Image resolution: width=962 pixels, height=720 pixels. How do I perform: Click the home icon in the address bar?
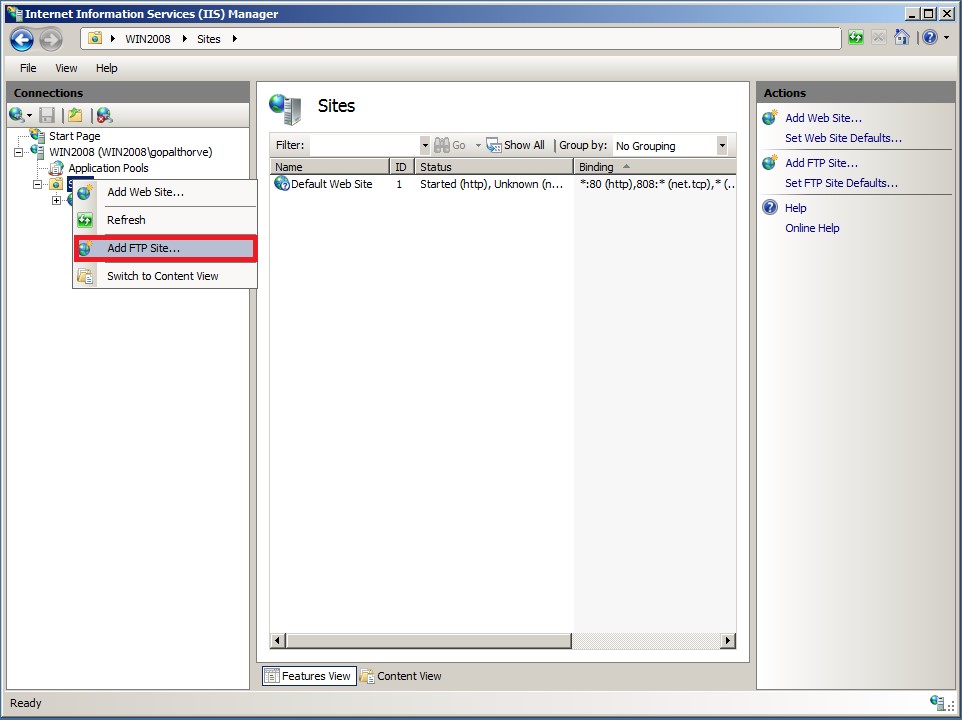[902, 38]
